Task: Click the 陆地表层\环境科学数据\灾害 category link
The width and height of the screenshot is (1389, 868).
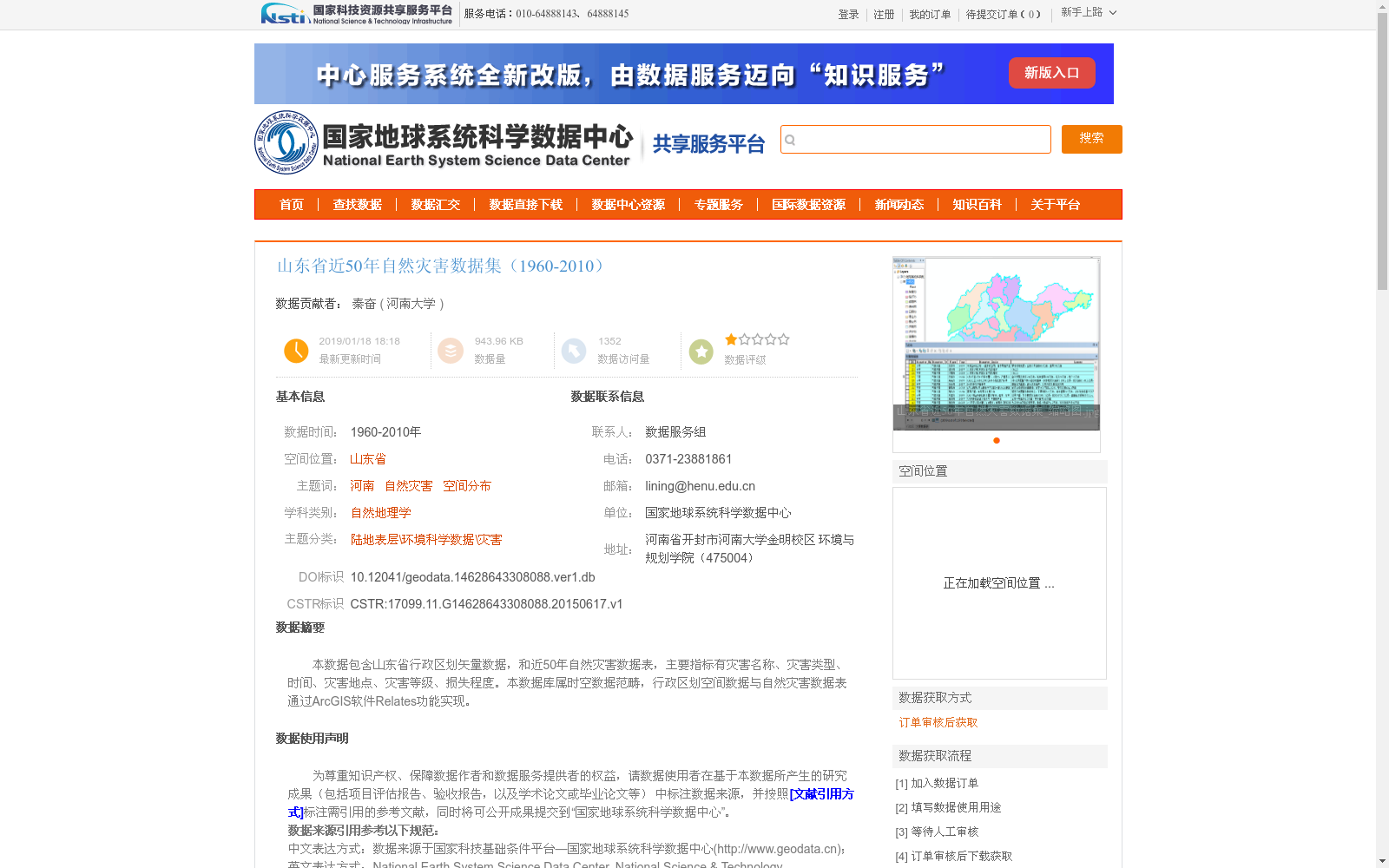Action: point(426,540)
